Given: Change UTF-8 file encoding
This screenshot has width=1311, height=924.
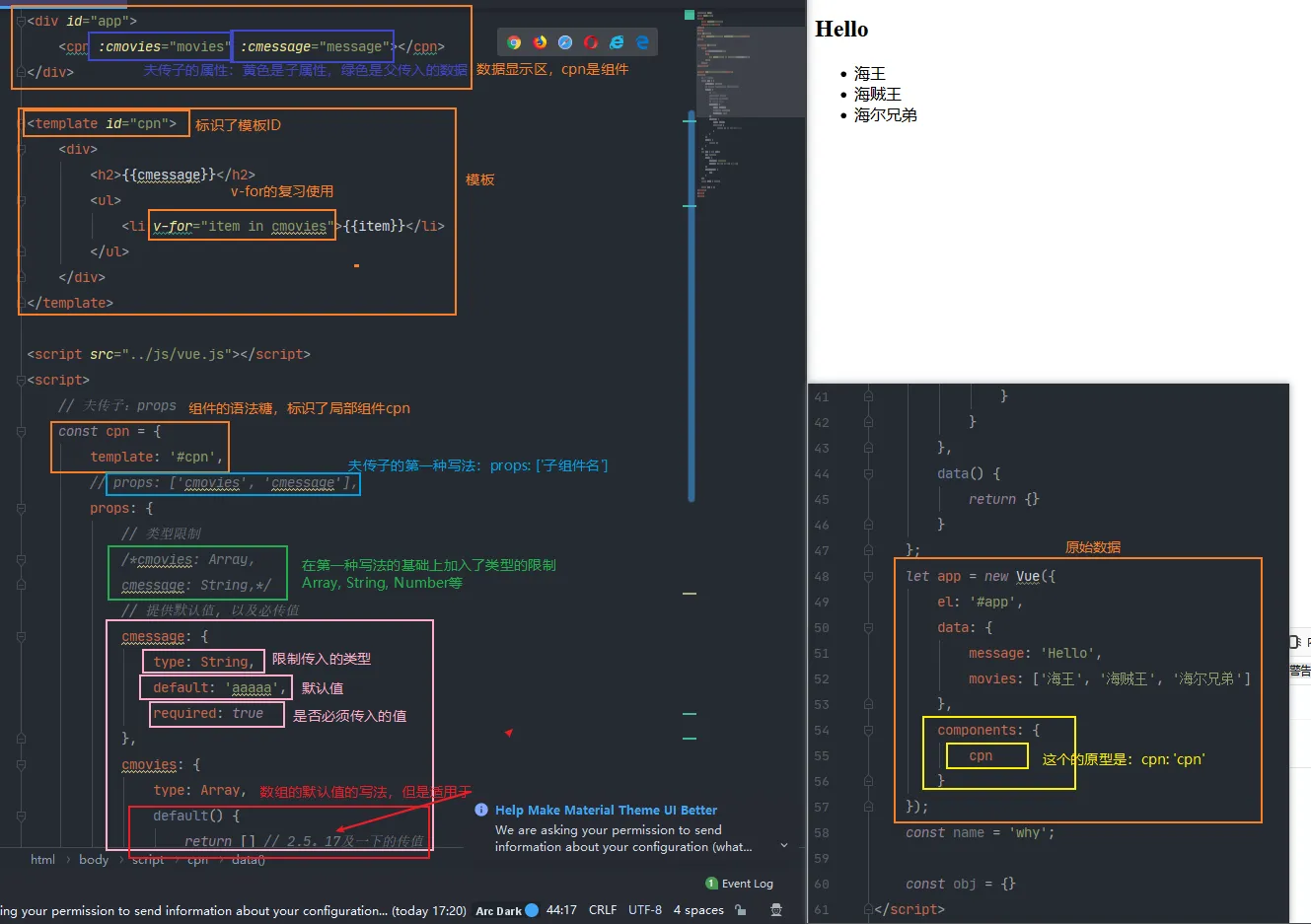Looking at the screenshot, I should (645, 910).
